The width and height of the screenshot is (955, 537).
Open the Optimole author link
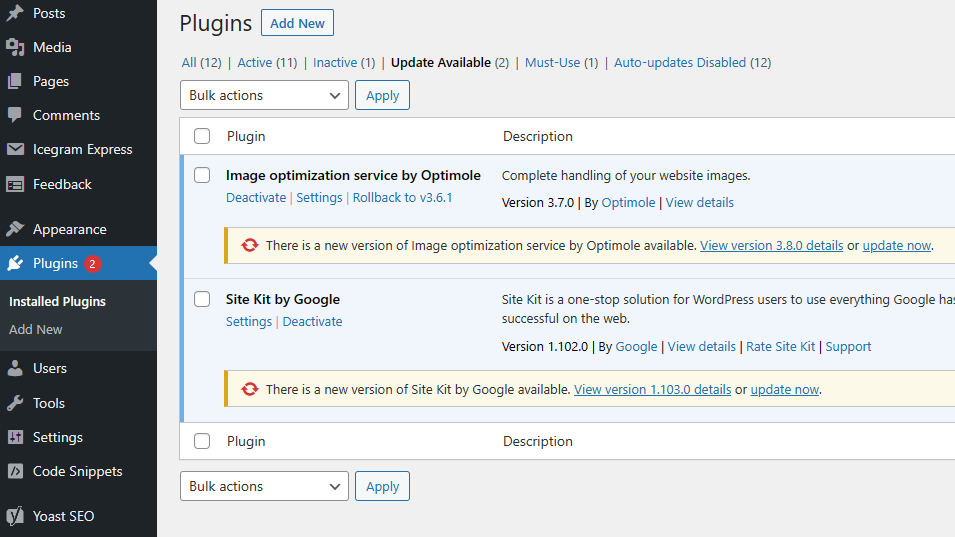coord(628,202)
